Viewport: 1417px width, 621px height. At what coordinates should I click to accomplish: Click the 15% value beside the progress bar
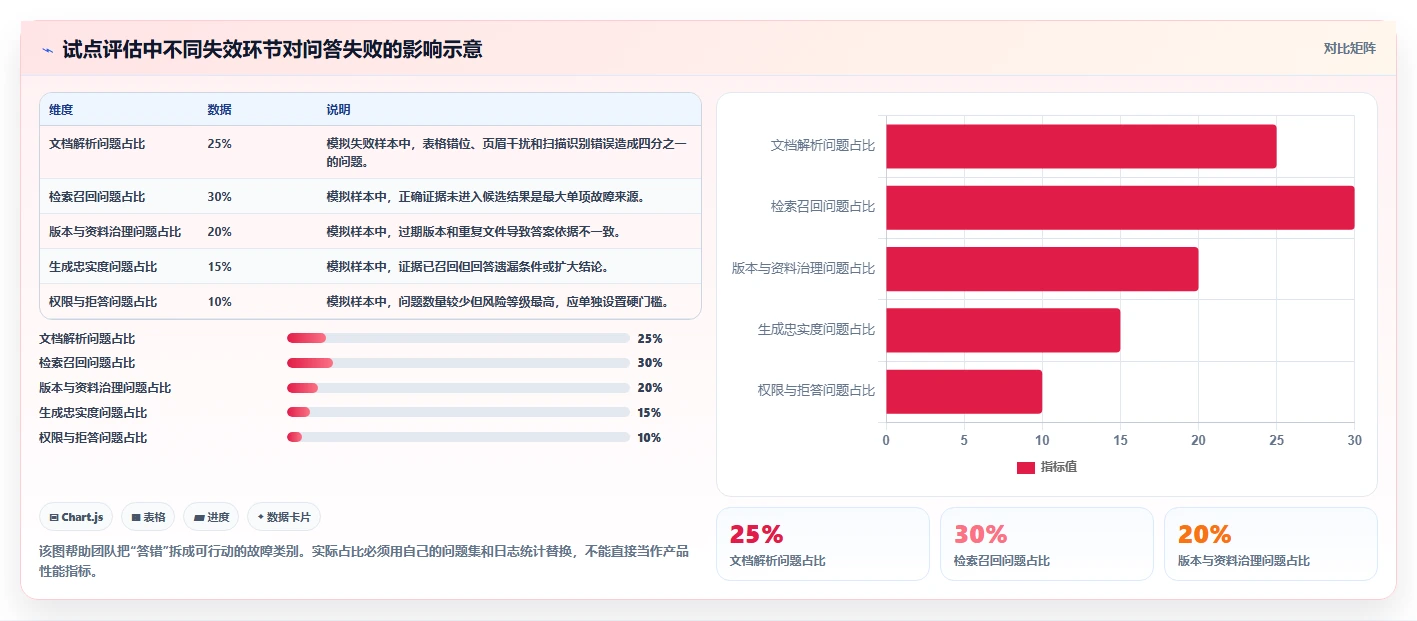tap(650, 413)
